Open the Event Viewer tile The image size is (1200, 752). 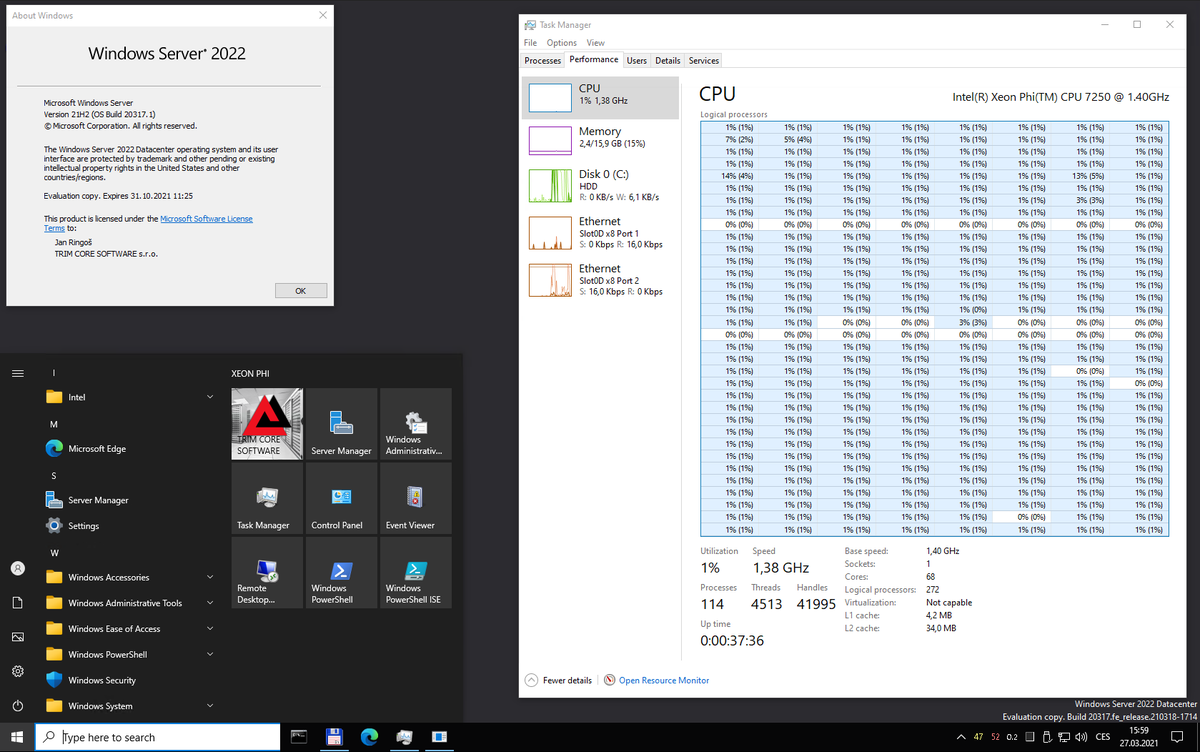415,499
